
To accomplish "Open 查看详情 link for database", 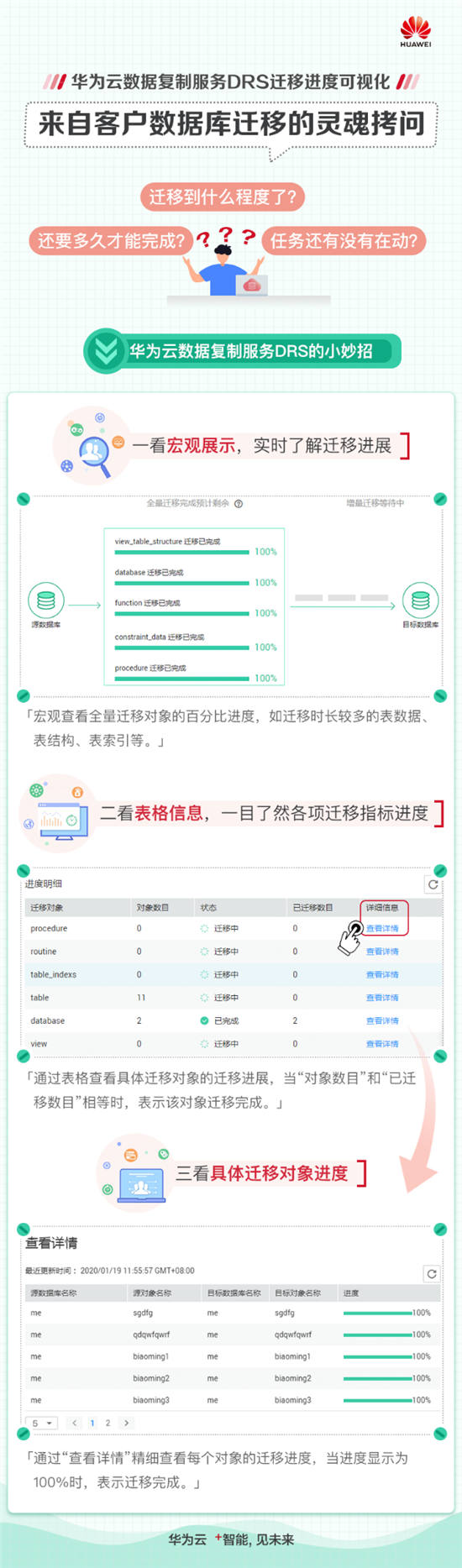I will 382,1021.
